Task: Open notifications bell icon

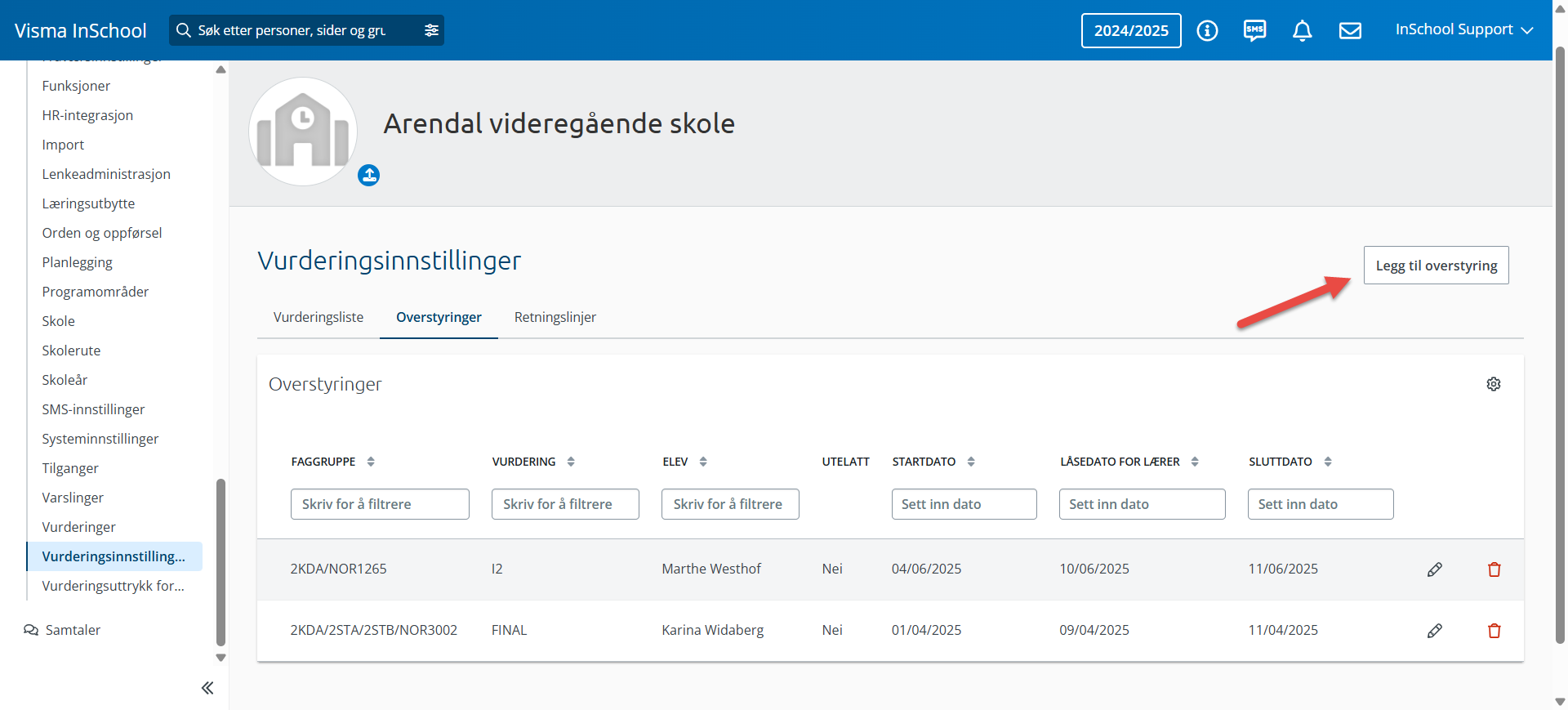Action: coord(1303,30)
